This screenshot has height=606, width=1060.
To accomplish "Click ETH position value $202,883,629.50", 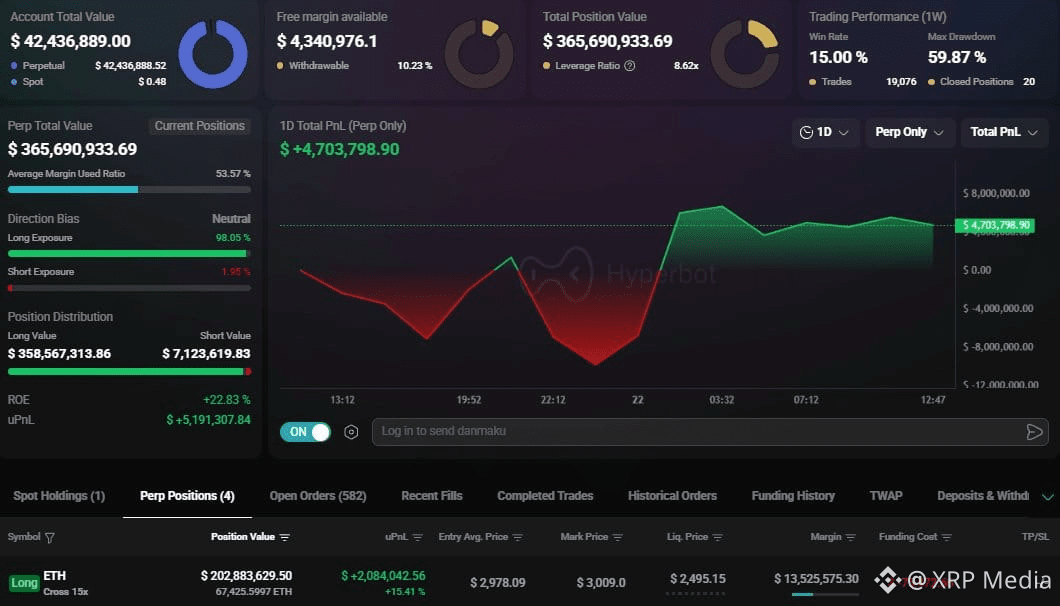I will 246,576.
